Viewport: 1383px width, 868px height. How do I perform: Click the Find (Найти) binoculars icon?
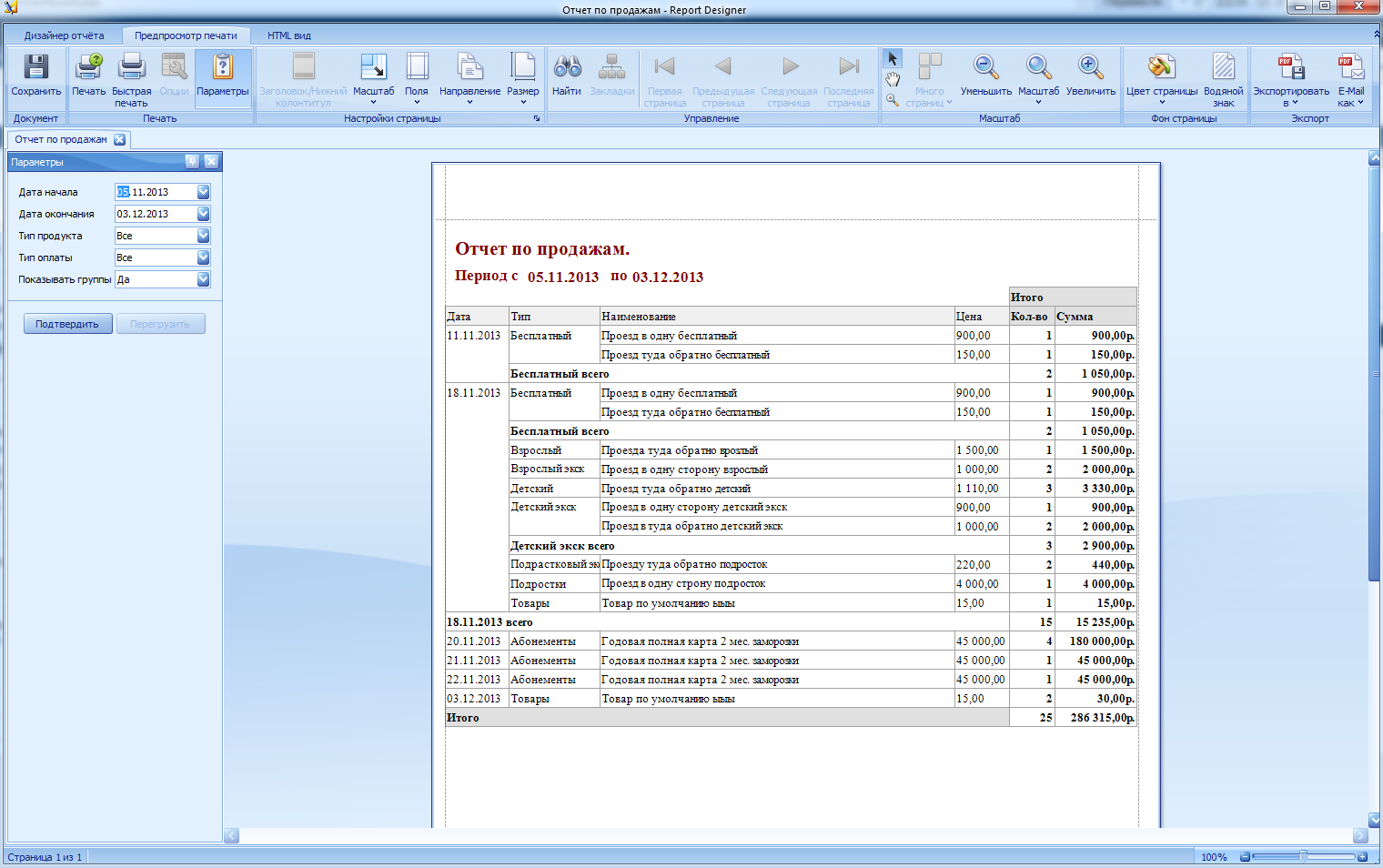pyautogui.click(x=567, y=68)
